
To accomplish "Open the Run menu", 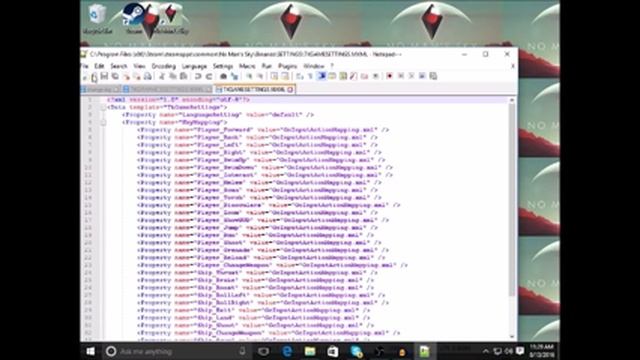I will pos(267,66).
